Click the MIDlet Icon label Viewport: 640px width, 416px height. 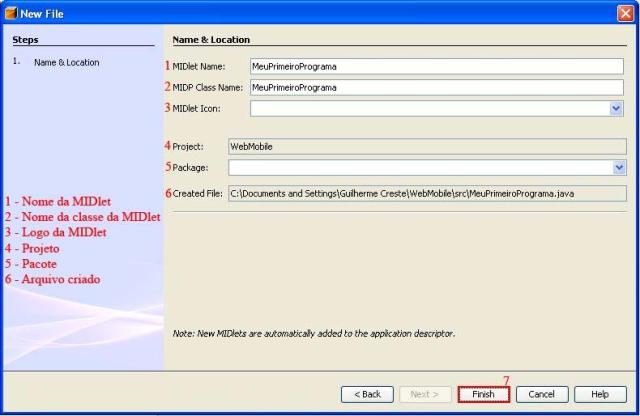[196, 108]
